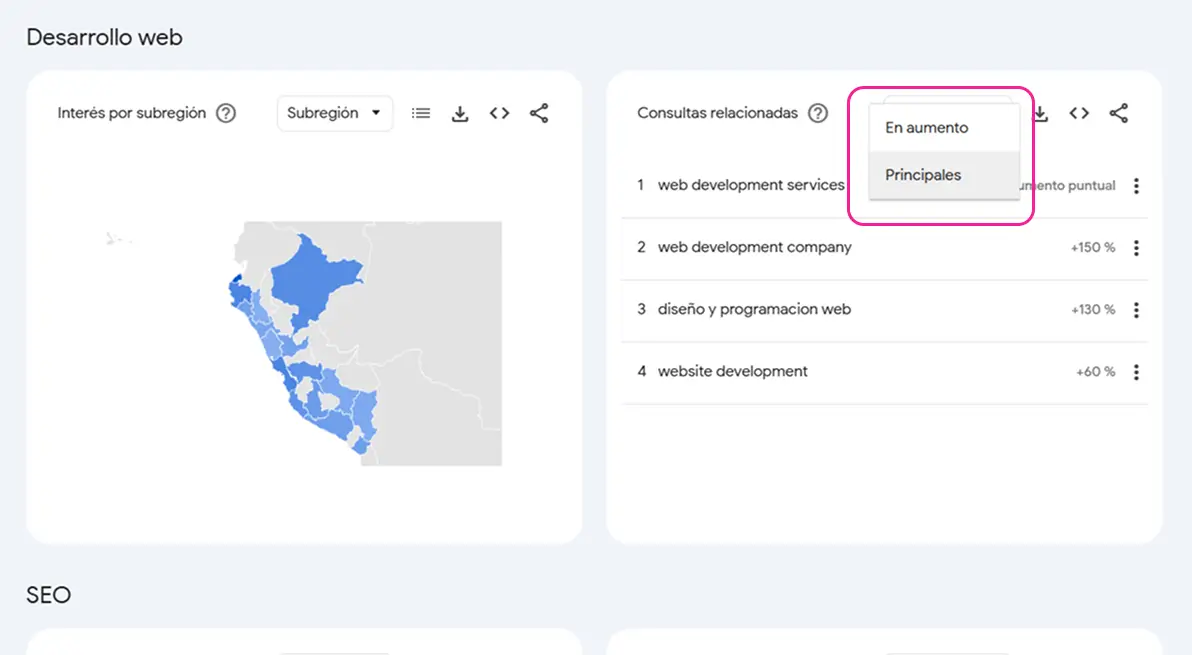
Task: Select En aumento option
Action: point(944,128)
